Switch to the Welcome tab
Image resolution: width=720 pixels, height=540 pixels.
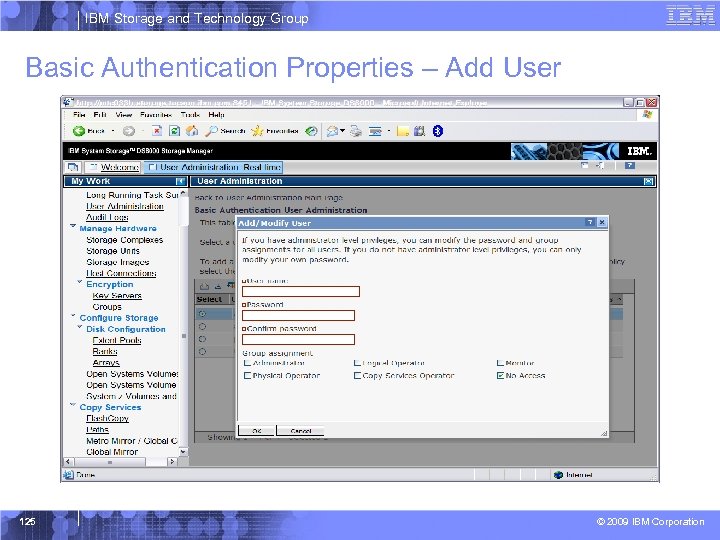coord(114,167)
